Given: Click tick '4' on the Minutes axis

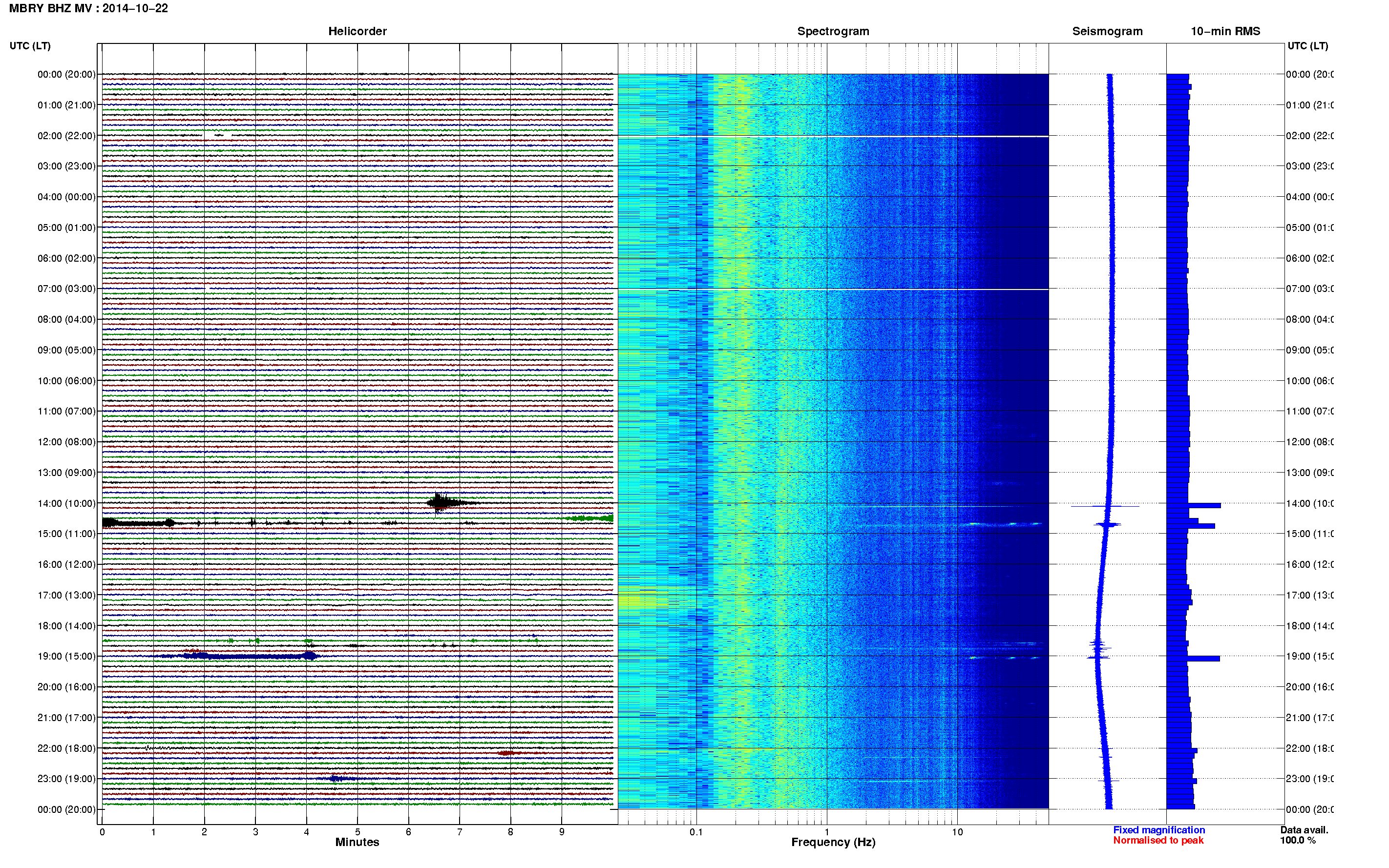Looking at the screenshot, I should (307, 832).
